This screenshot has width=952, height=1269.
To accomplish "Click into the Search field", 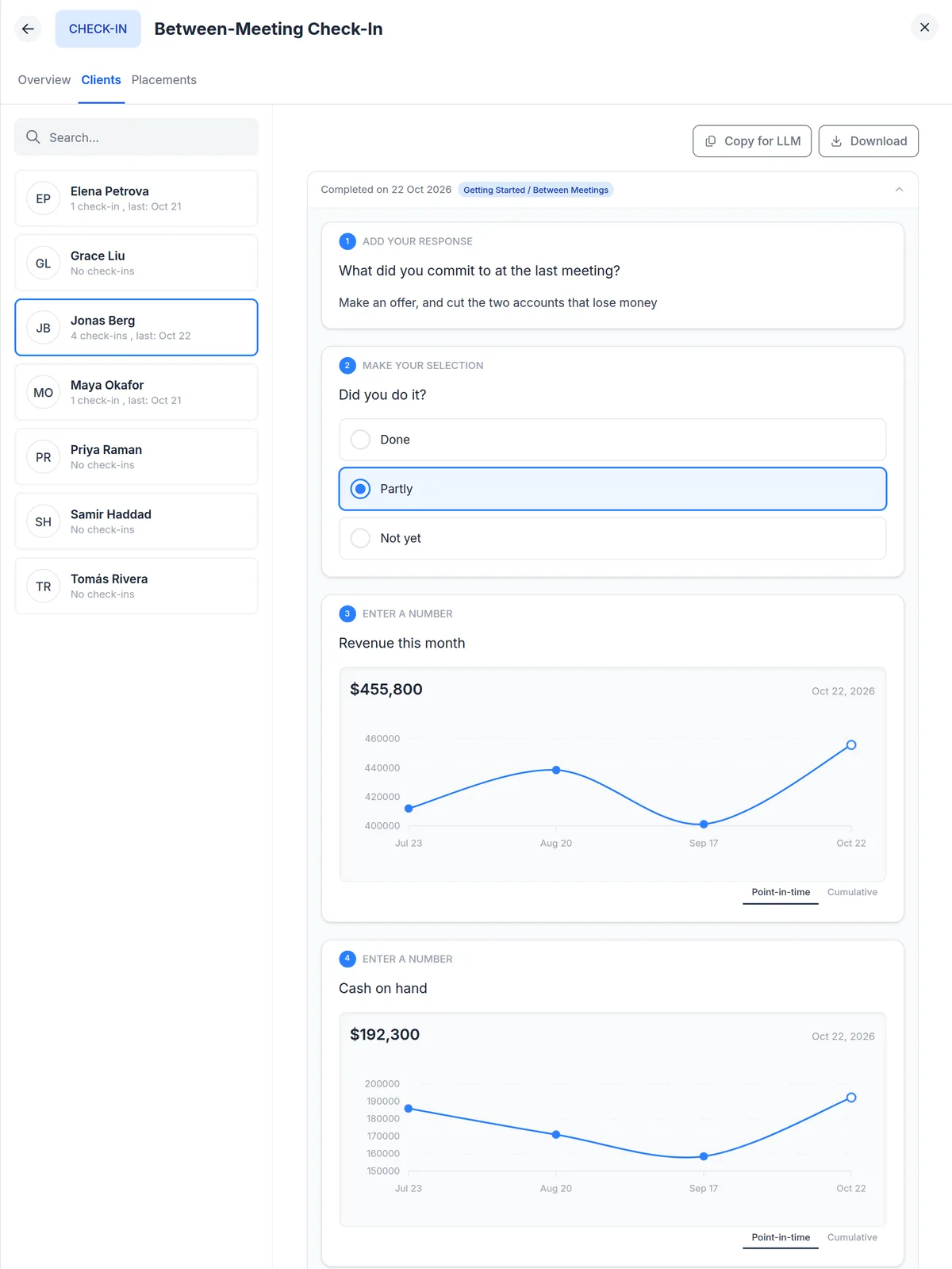I will [x=136, y=137].
